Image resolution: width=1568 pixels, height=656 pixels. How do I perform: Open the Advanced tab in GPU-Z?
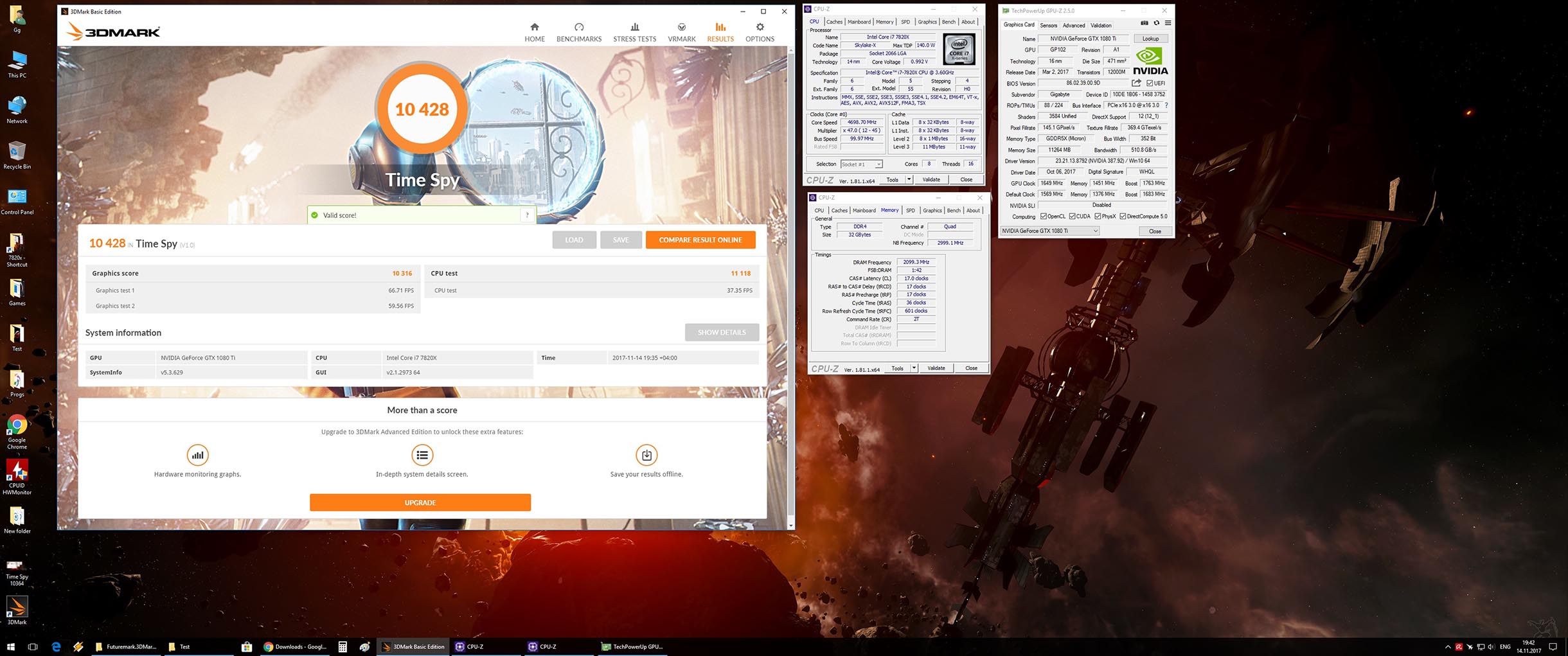point(1073,26)
